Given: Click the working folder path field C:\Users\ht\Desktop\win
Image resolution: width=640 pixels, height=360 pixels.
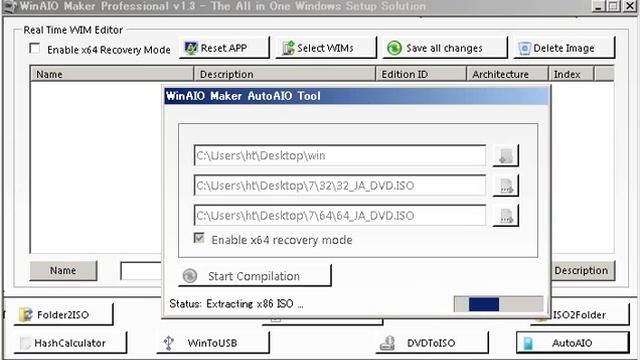Looking at the screenshot, I should tap(340, 155).
